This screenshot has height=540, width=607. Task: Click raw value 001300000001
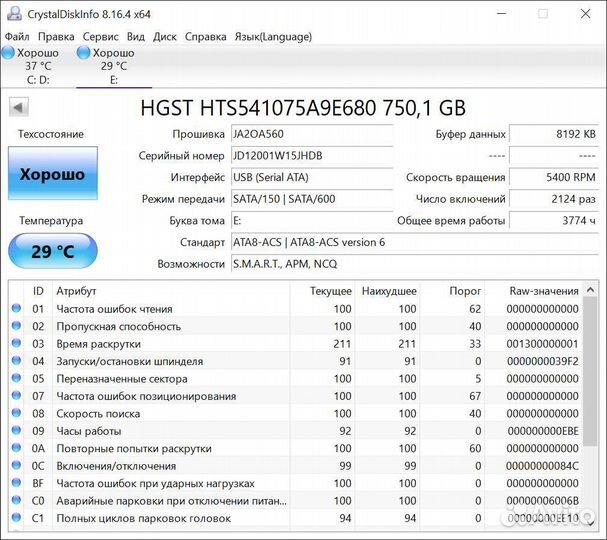point(543,344)
